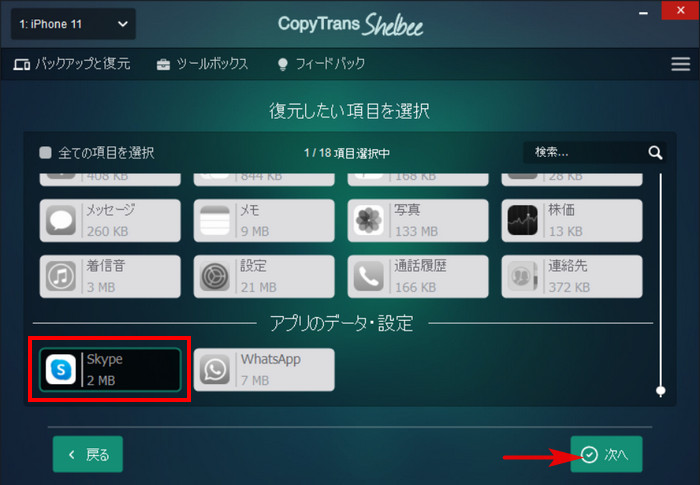This screenshot has height=485, width=700.
Task: Open the iPhone 11 device dropdown
Action: tap(73, 24)
